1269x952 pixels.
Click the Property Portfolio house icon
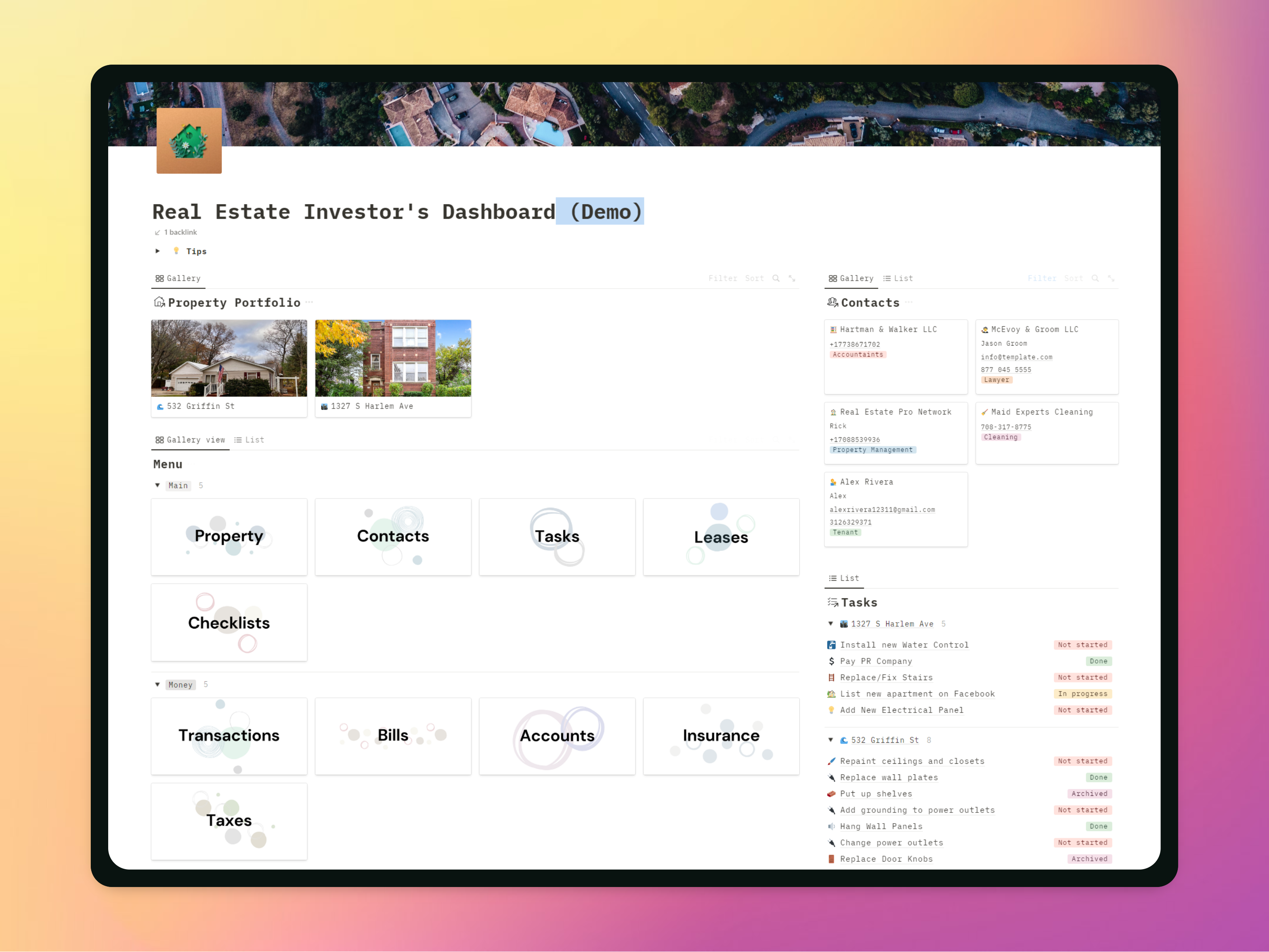(x=159, y=302)
